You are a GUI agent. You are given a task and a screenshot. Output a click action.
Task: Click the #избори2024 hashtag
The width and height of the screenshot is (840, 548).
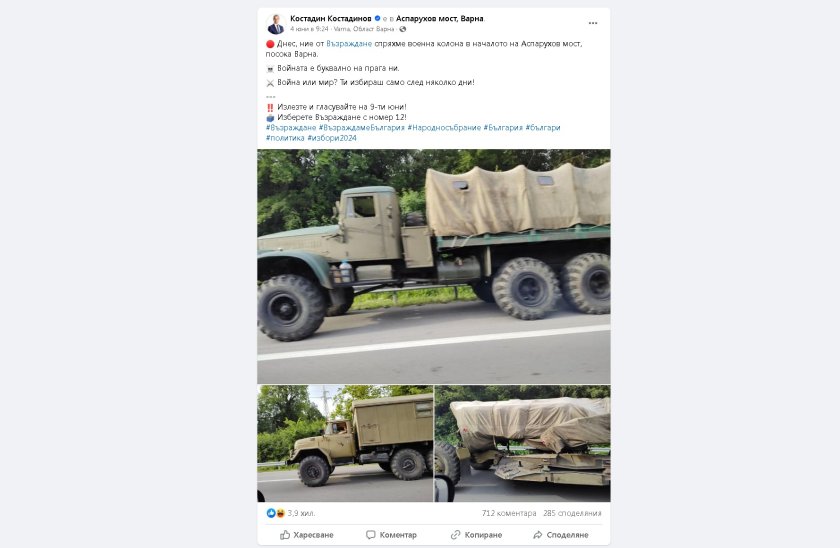[332, 138]
